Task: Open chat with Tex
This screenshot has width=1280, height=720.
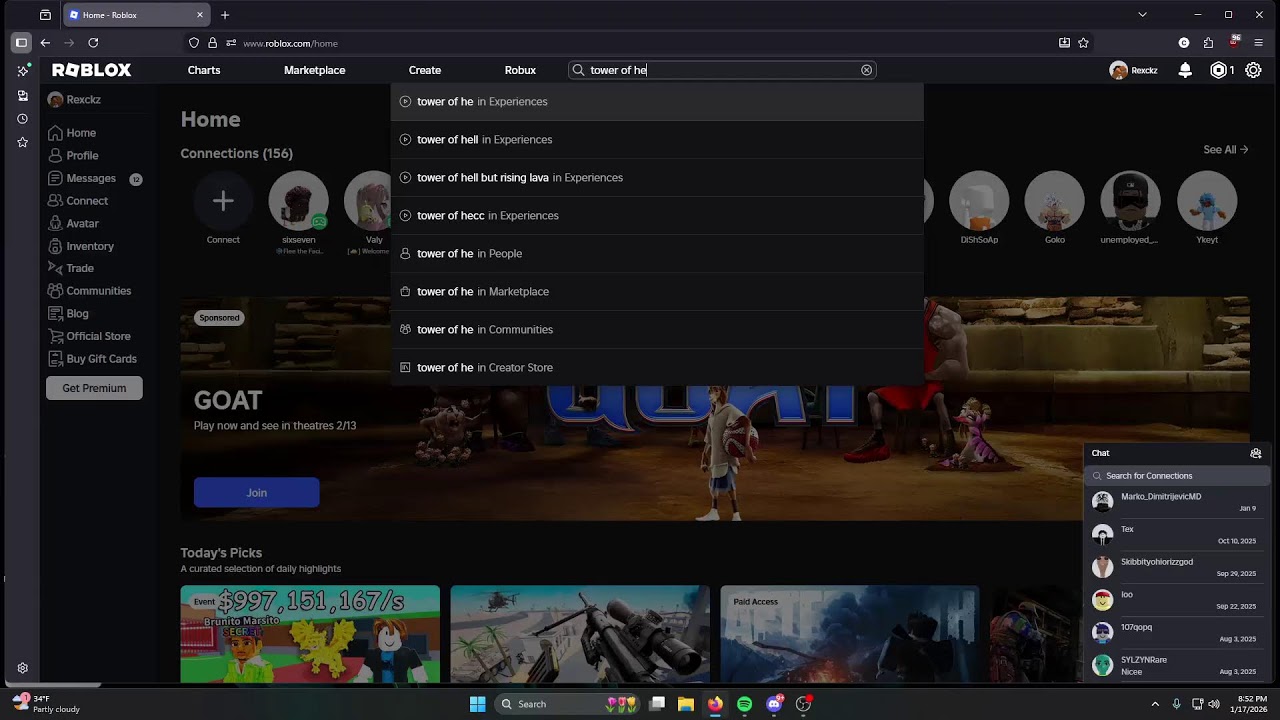Action: point(1178,535)
